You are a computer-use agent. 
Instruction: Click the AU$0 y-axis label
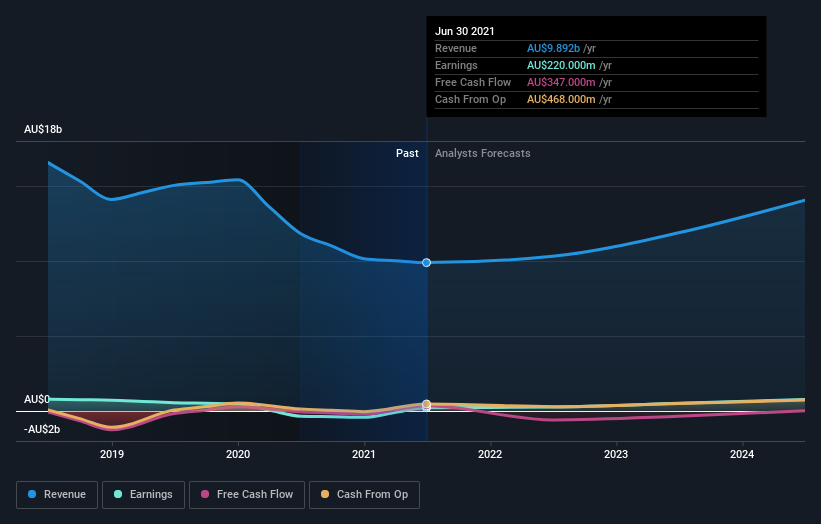(37, 399)
